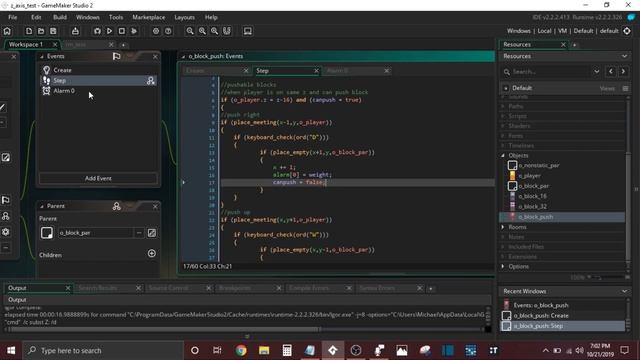This screenshot has height=360, width=640.
Task: Open the Marketplace menu
Action: coord(149,17)
